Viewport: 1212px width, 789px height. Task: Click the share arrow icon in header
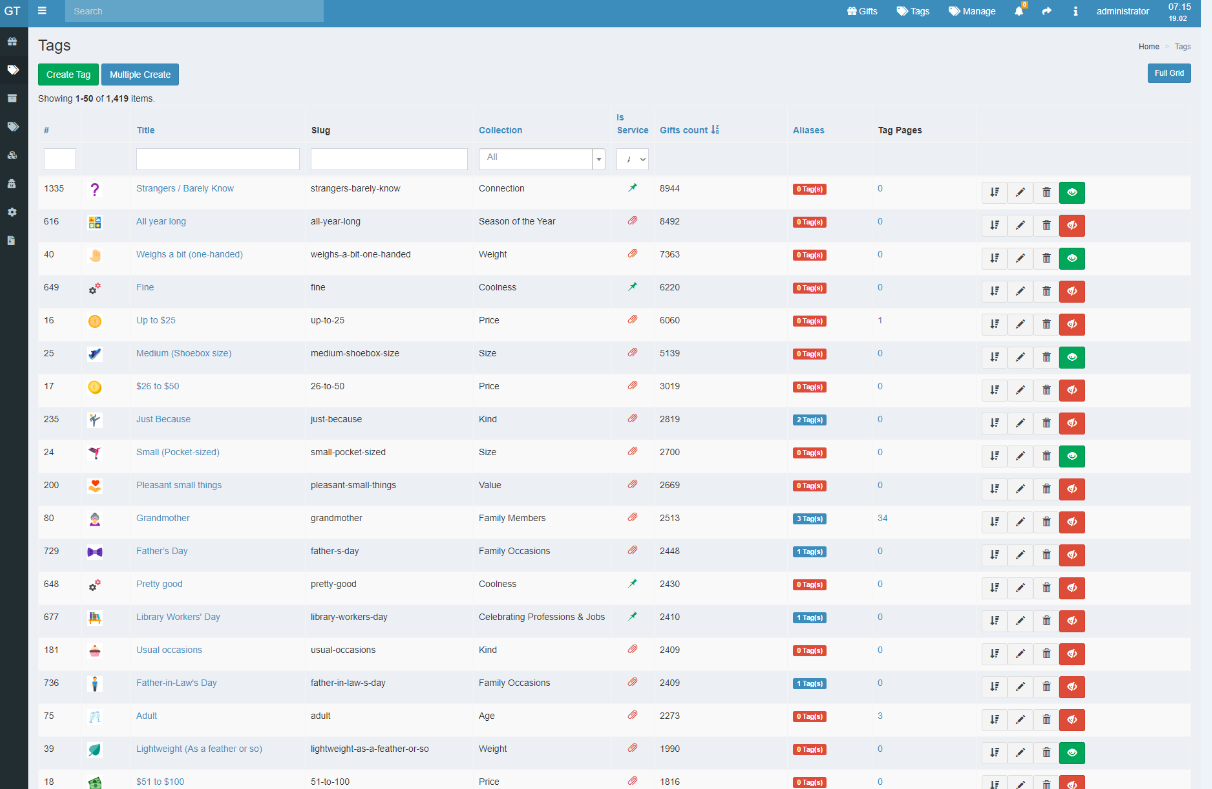[1047, 11]
